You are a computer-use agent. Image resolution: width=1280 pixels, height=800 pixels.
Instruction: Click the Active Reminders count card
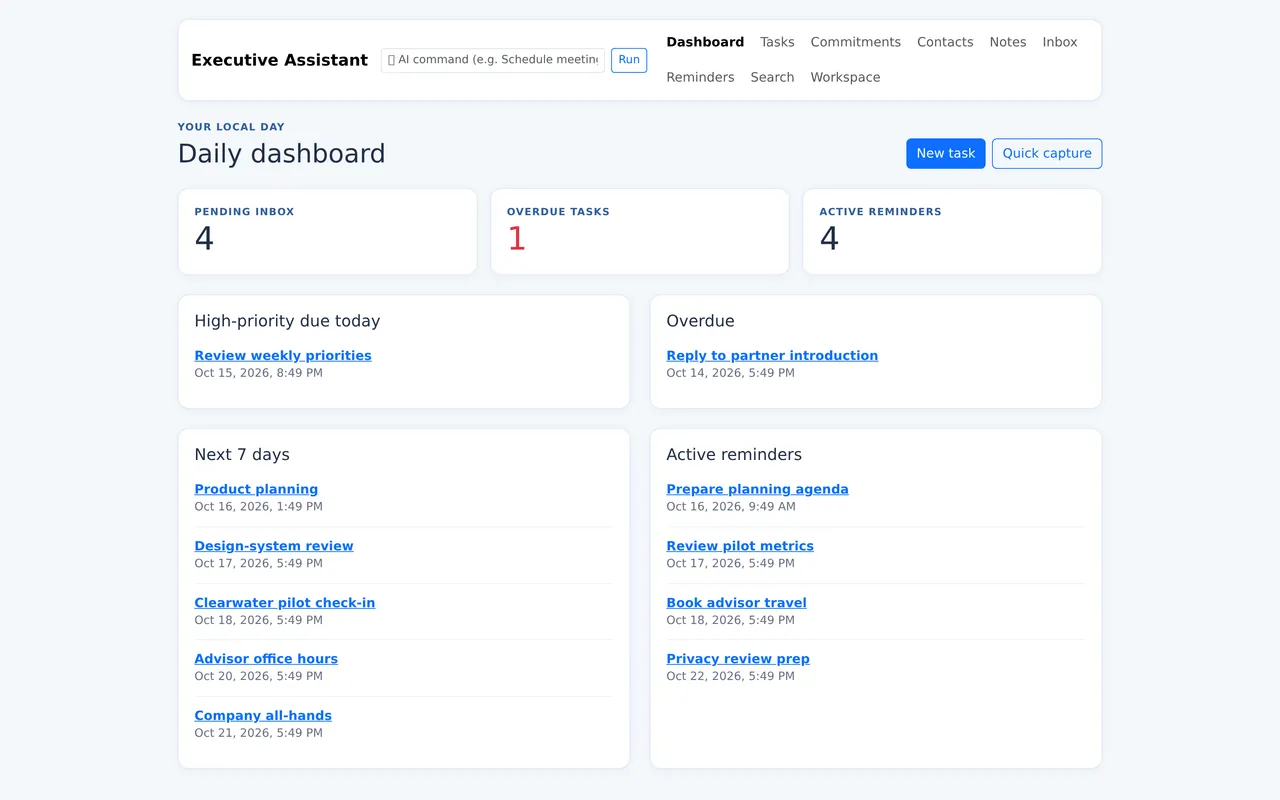point(952,231)
